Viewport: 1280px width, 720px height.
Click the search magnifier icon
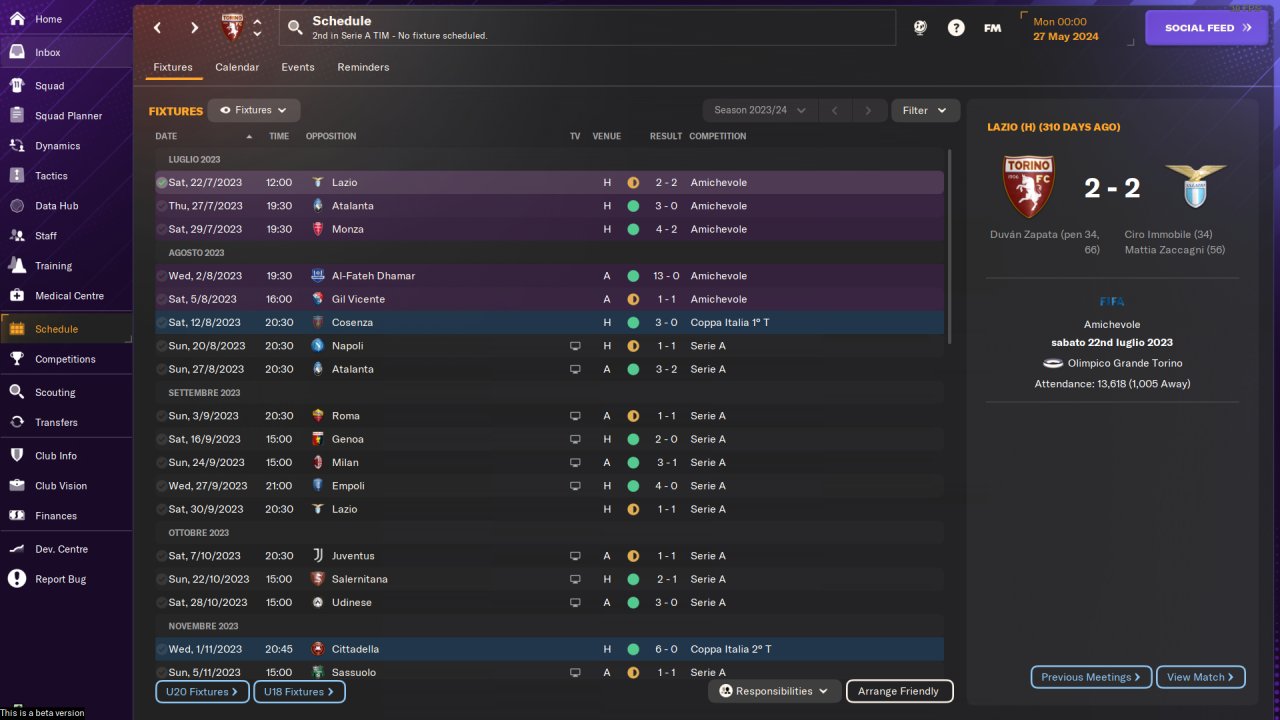click(295, 28)
